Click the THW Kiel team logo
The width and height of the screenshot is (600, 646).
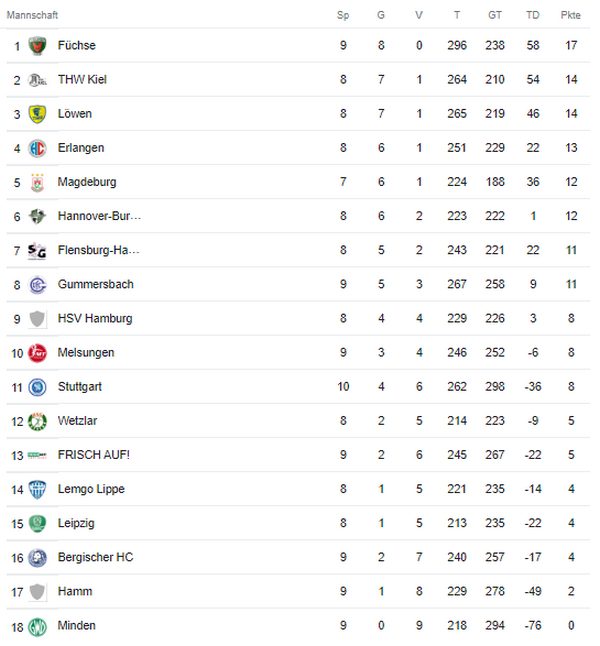tap(38, 80)
